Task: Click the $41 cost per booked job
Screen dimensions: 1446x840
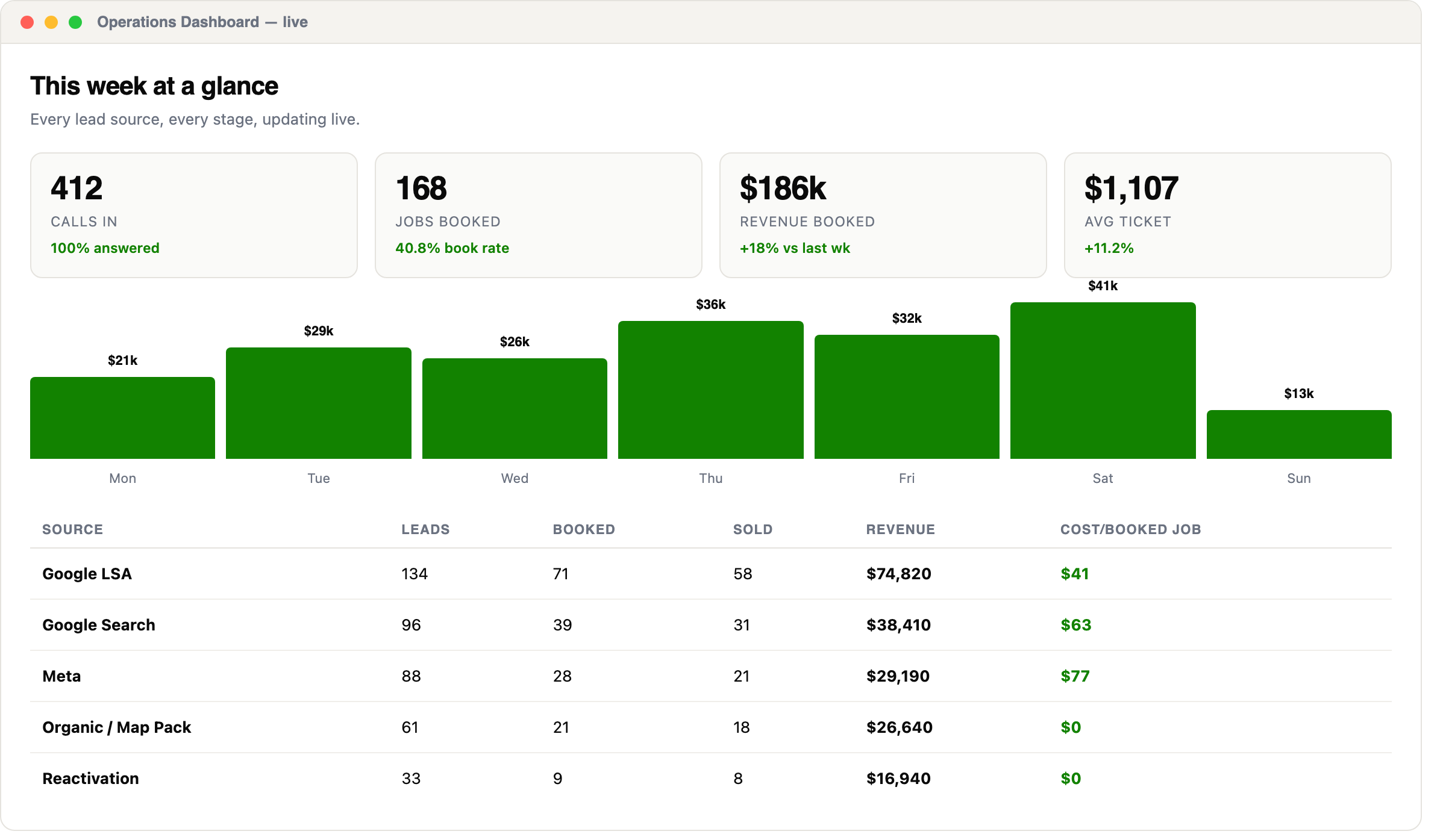Action: click(x=1075, y=574)
